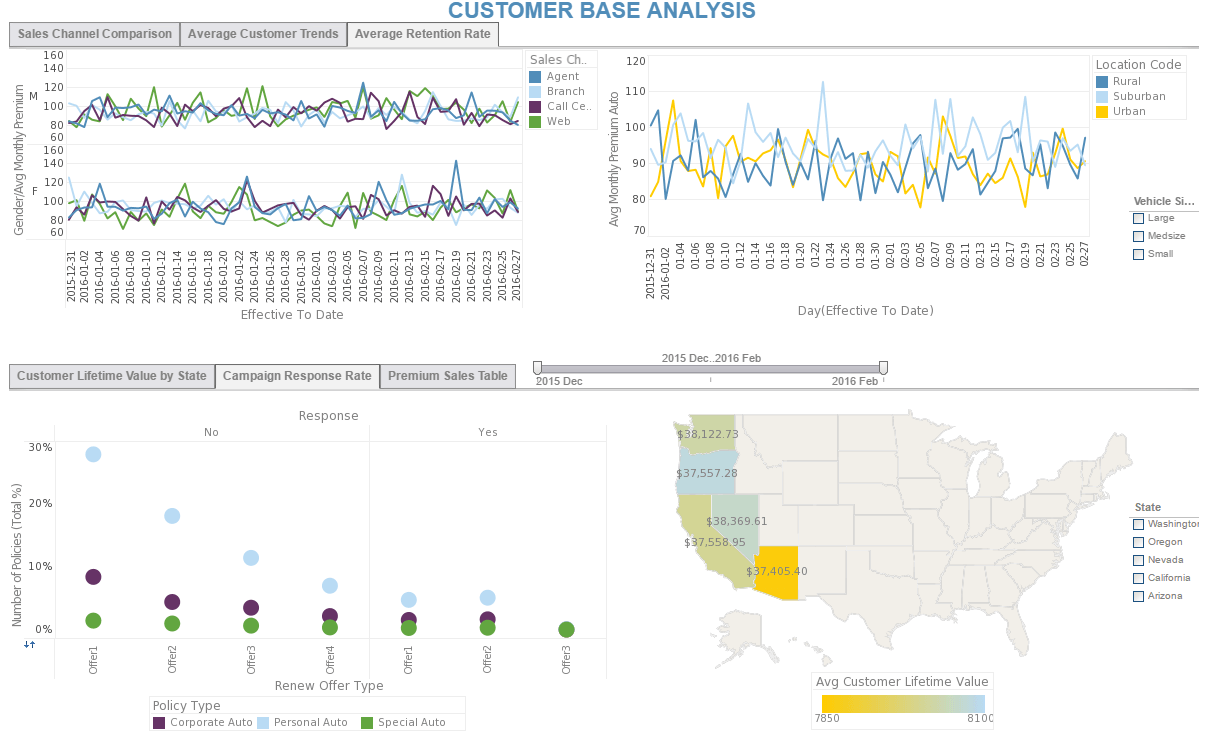This screenshot has height=740, width=1215.
Task: Click the $37,558.95 map label
Action: coord(715,542)
